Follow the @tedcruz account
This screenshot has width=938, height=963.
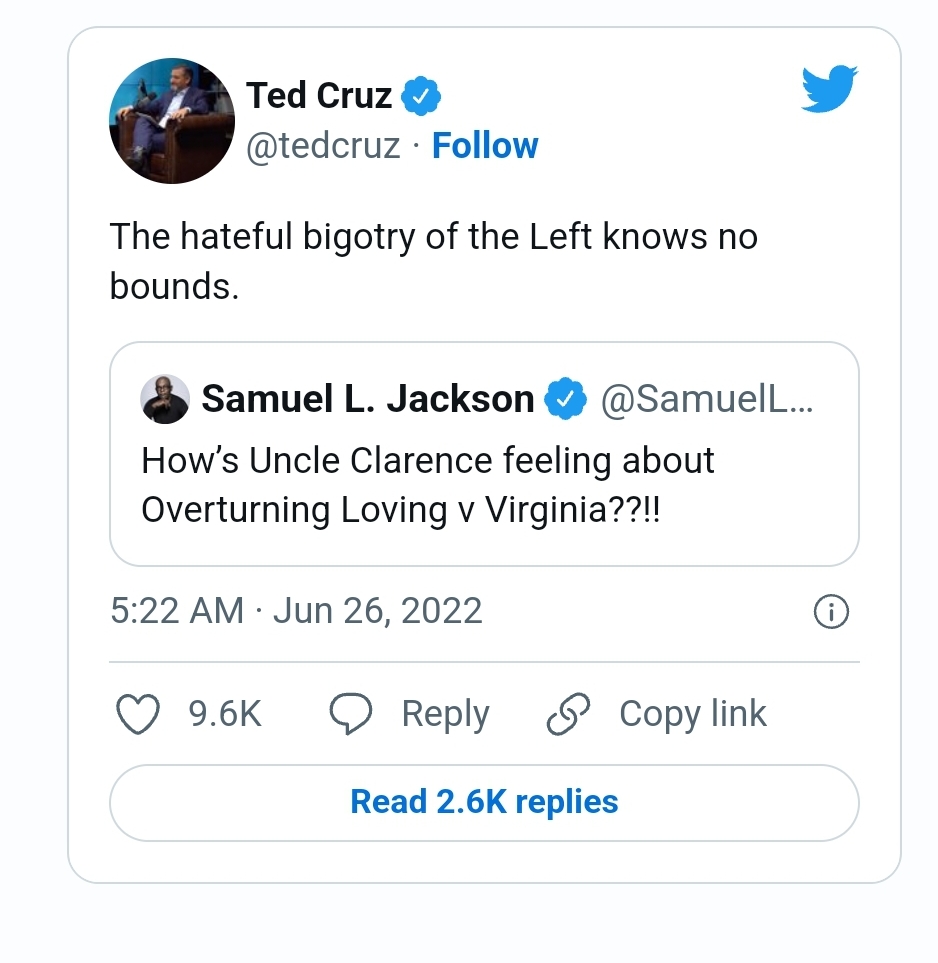coord(485,146)
